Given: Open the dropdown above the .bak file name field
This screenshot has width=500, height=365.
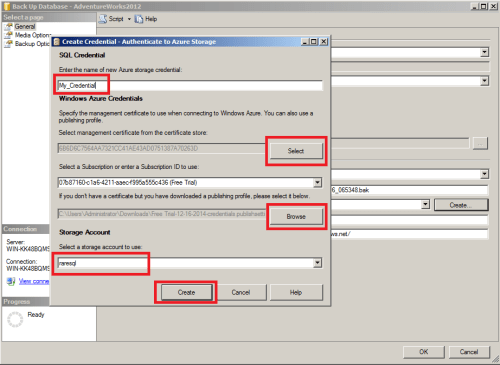Looking at the screenshot, I should click(485, 174).
